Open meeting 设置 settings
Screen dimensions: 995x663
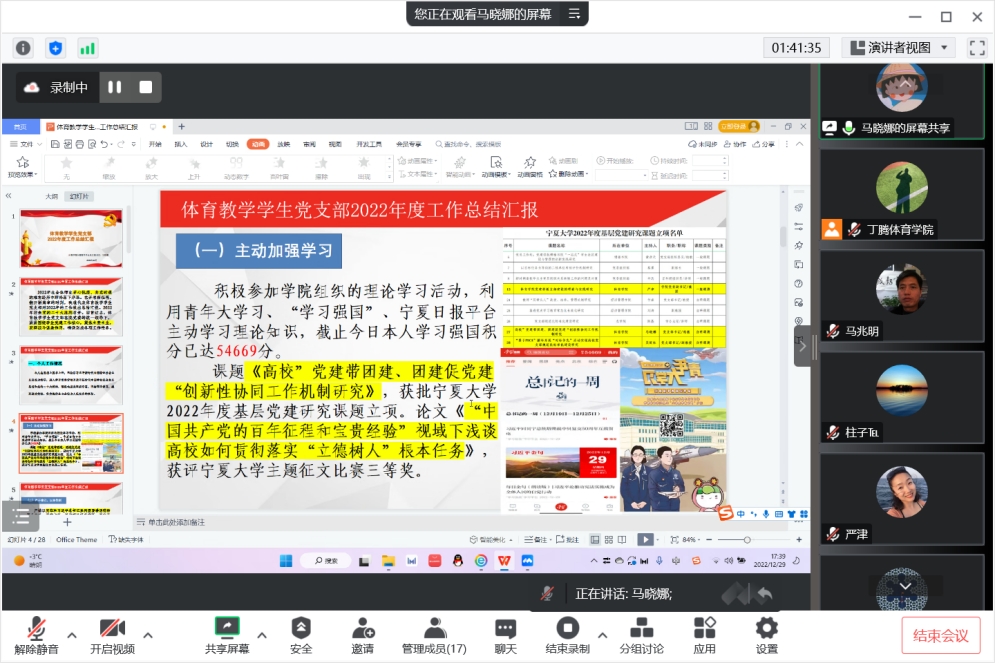(x=767, y=636)
